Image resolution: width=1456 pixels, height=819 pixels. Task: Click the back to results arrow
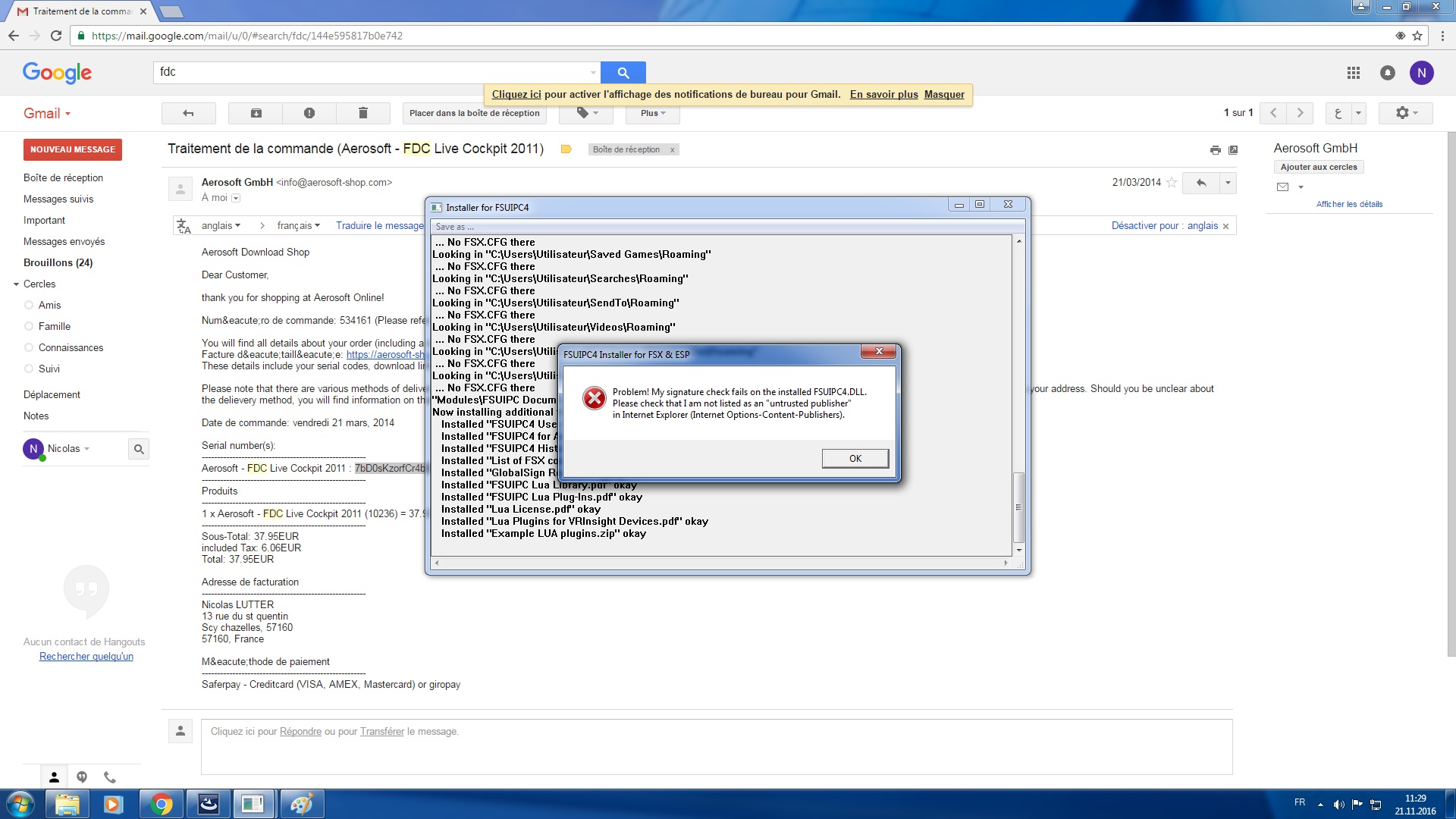click(x=188, y=113)
